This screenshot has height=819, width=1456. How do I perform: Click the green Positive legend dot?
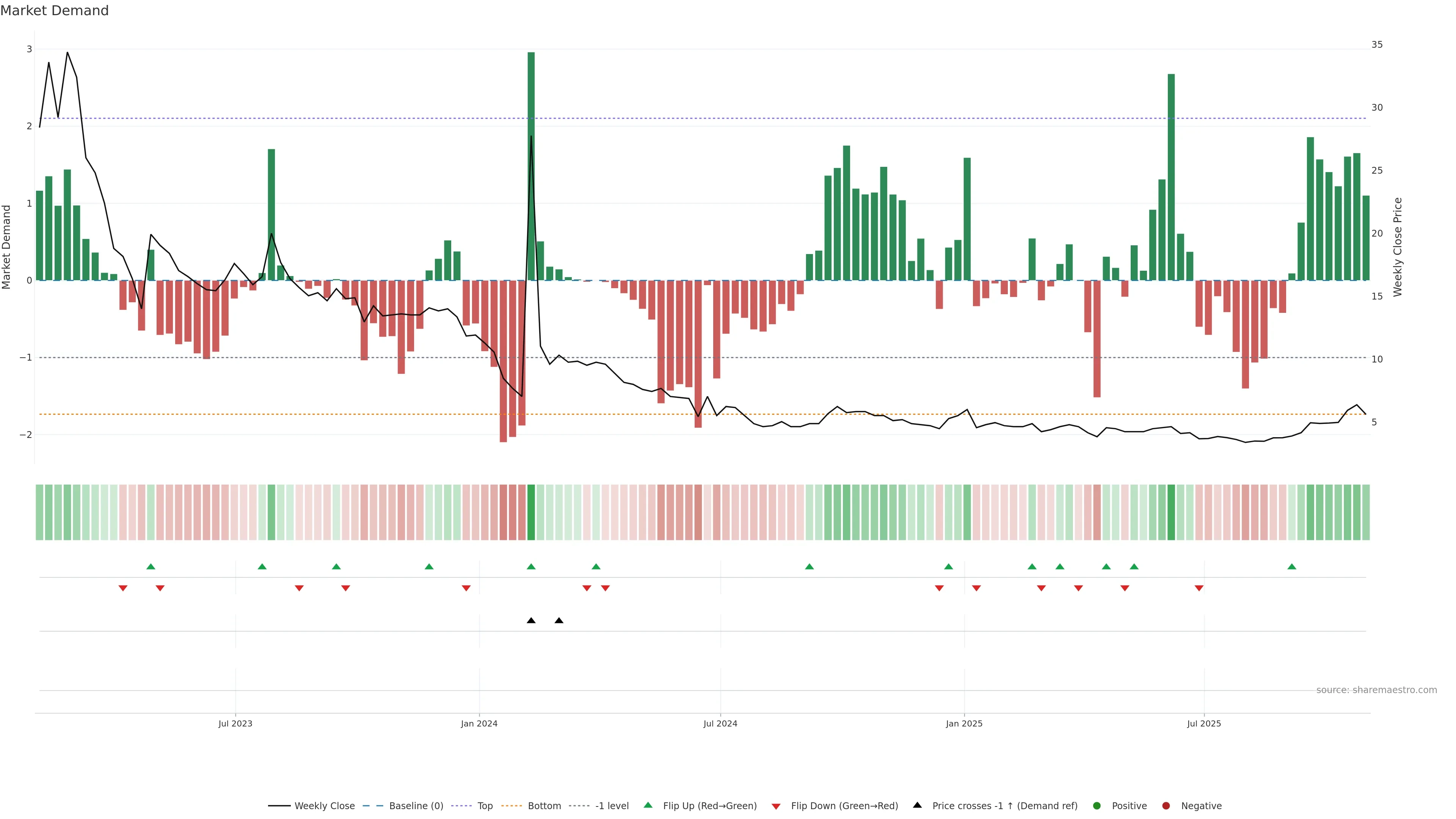coord(1097,806)
